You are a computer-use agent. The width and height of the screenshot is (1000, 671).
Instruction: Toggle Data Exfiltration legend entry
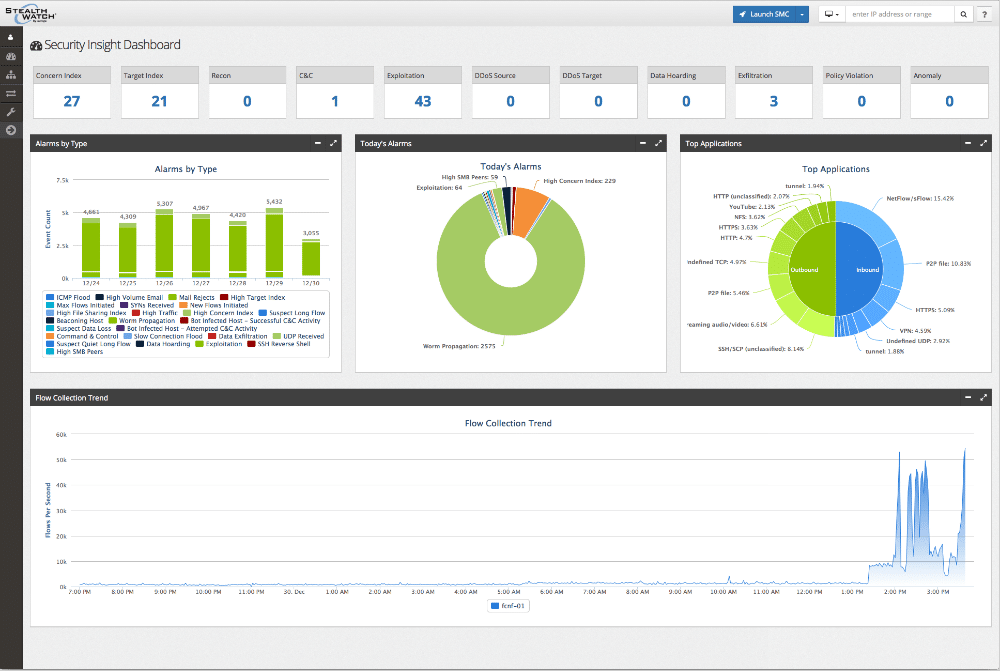(x=238, y=336)
